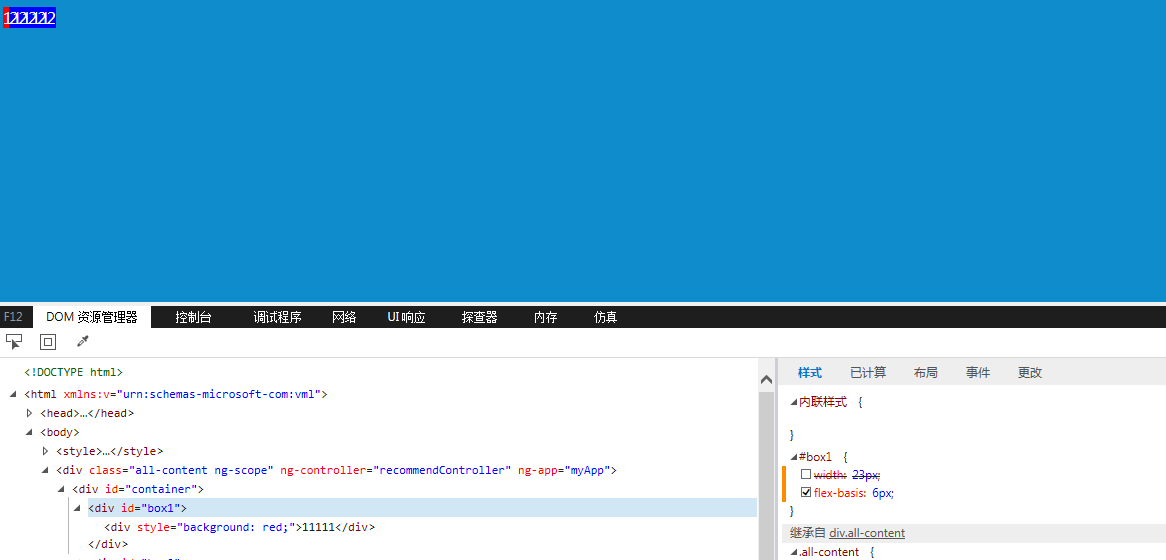This screenshot has height=560, width=1166.
Task: Open the 更改 changes pane tab
Action: coord(1030,373)
